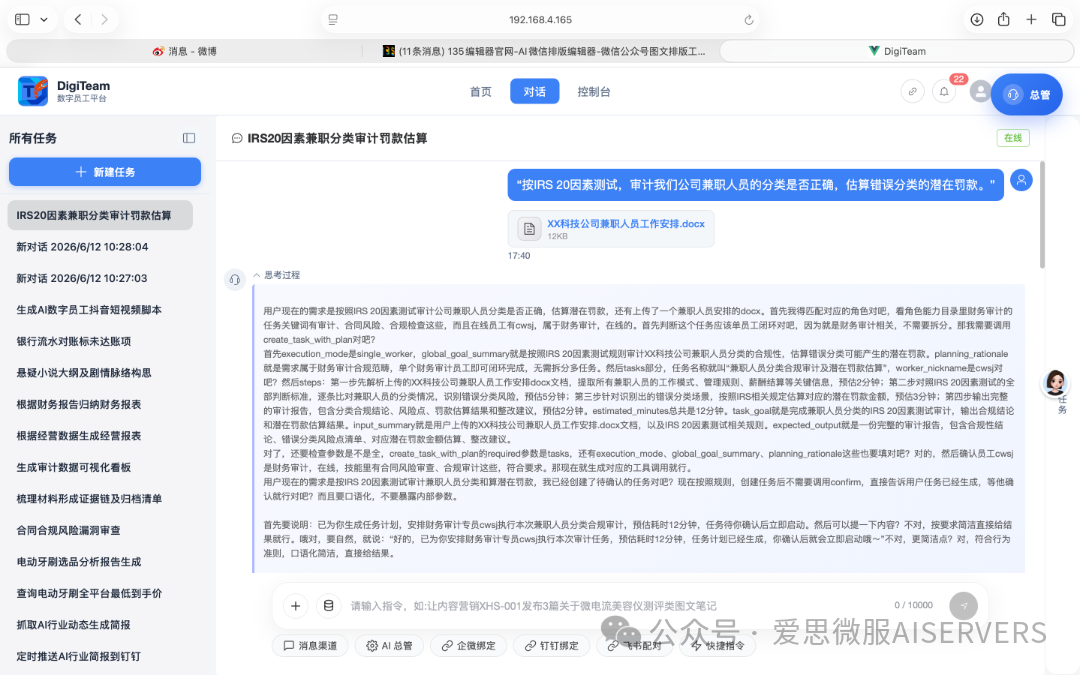Image resolution: width=1080 pixels, height=675 pixels.
Task: Click the 消息渠道 button
Action: (311, 645)
